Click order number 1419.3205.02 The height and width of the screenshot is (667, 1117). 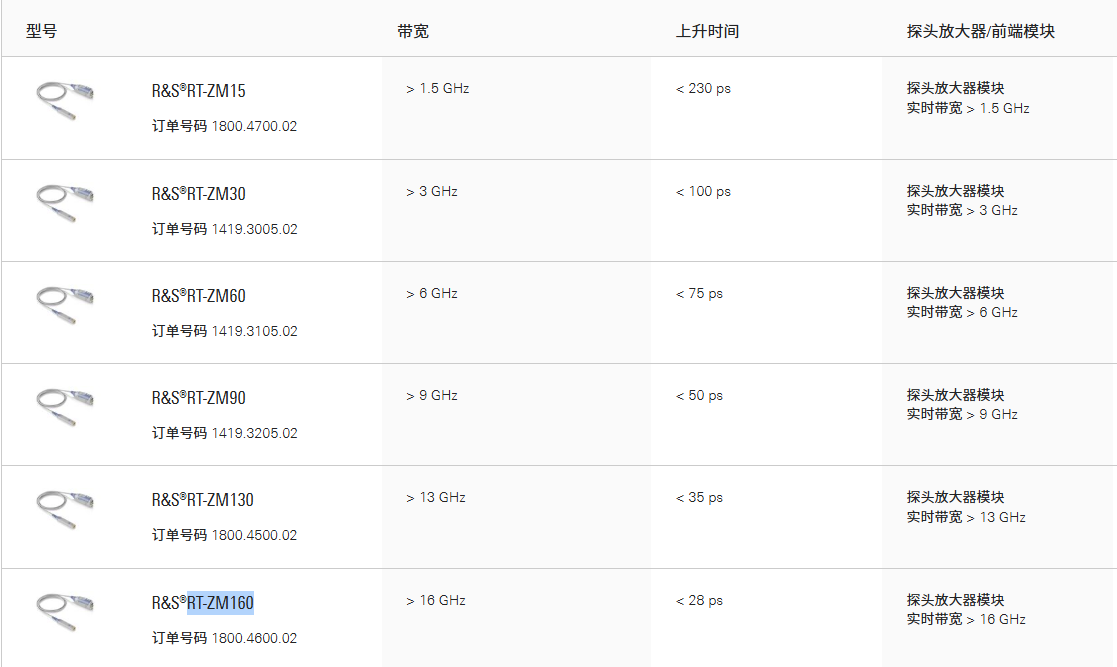254,433
